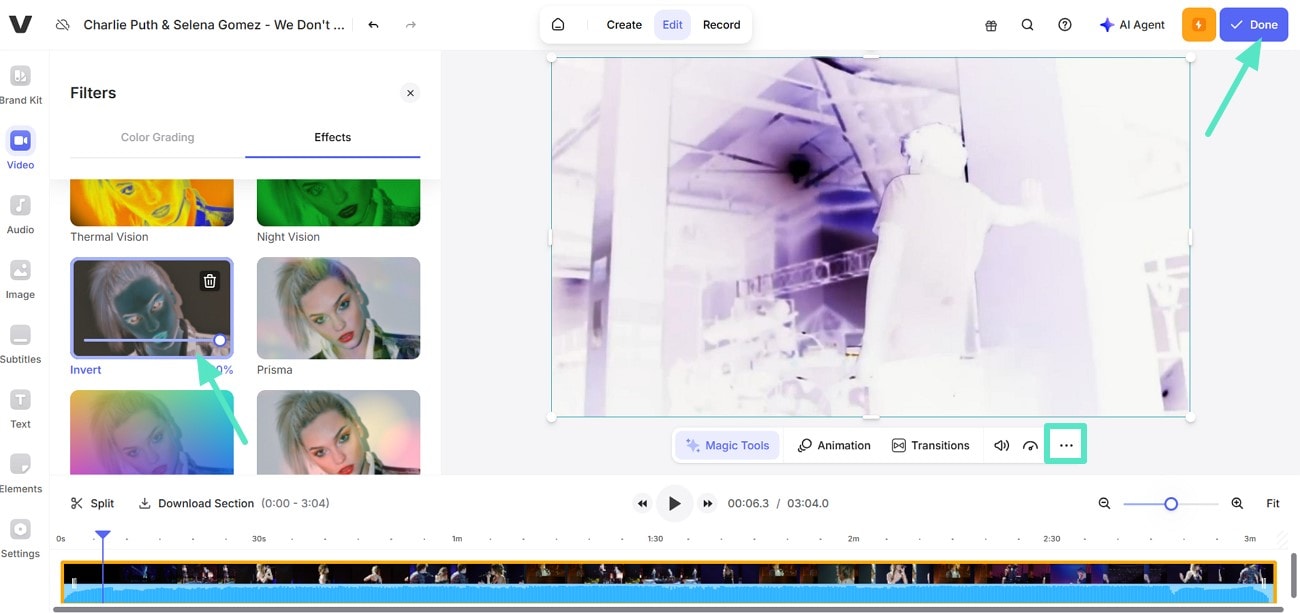Screen dimensions: 1300x613
Task: Click the cloud save status icon
Action: [63, 25]
